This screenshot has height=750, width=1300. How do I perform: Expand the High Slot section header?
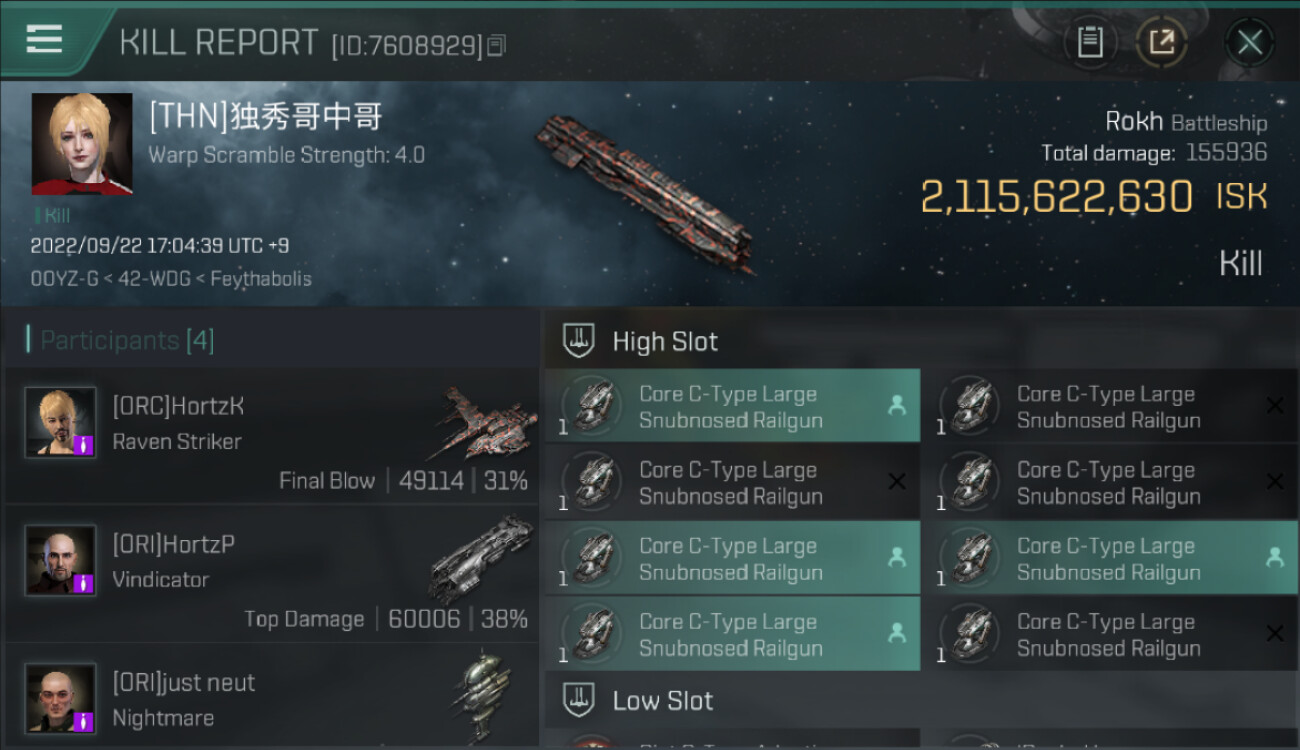pyautogui.click(x=921, y=341)
